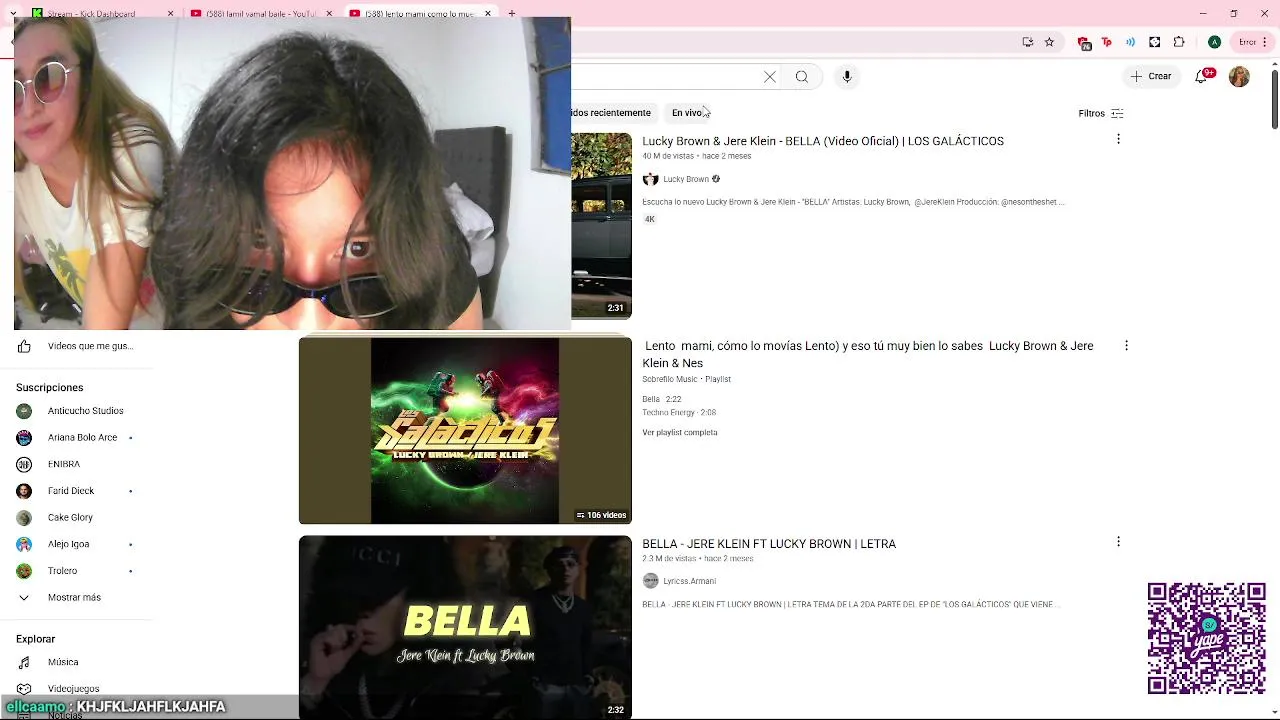Play the BELLA Video Oficial thumbnail

601,226
